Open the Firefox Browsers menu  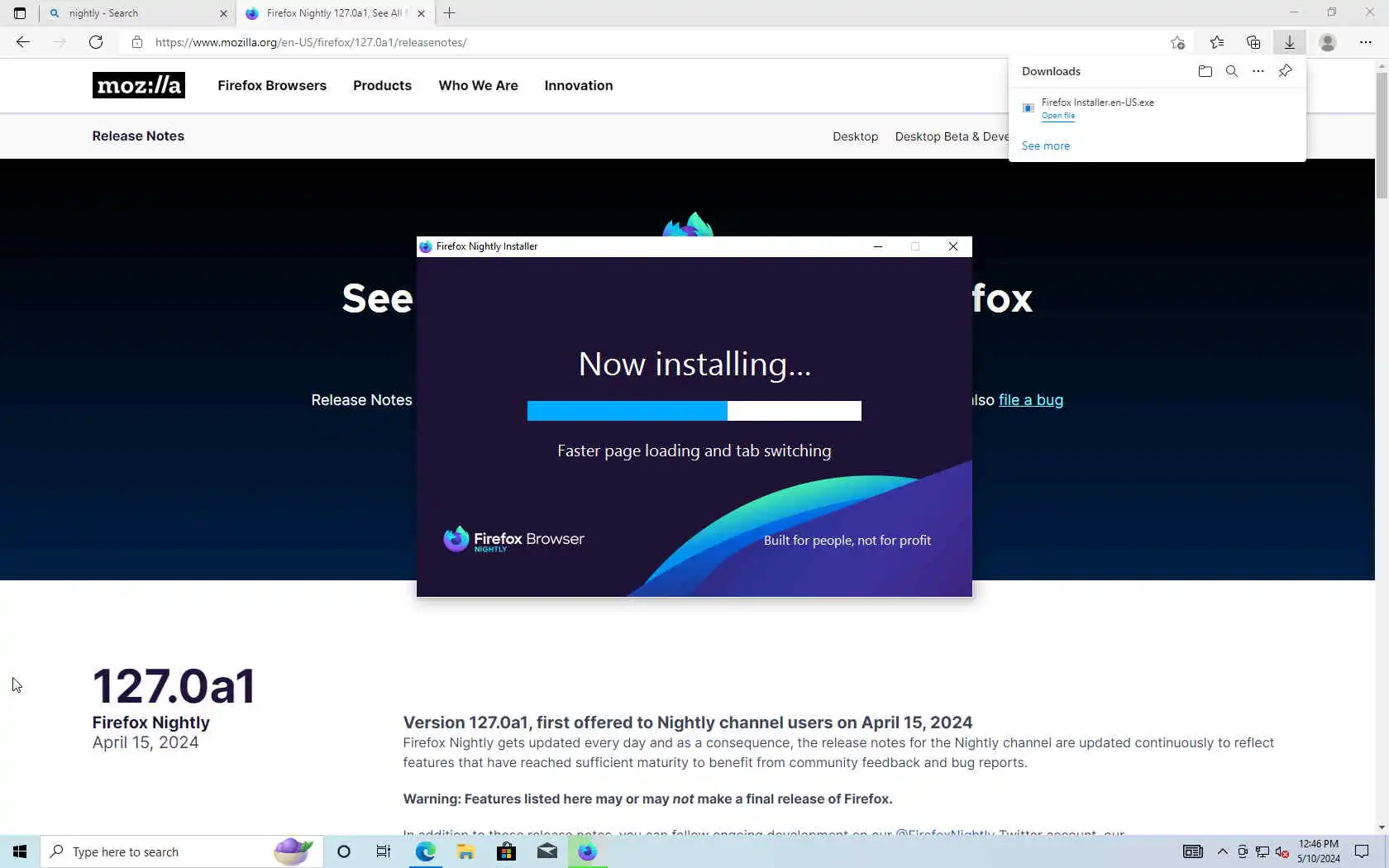[x=272, y=85]
